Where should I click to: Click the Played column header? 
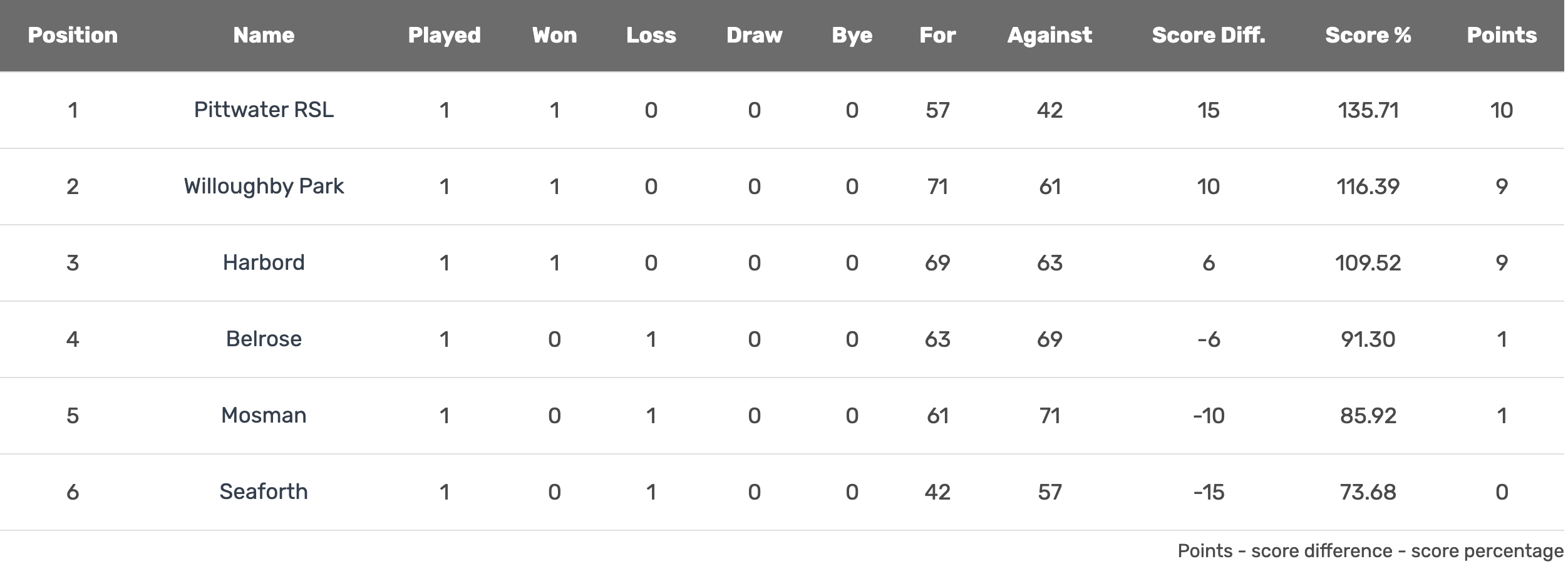444,35
